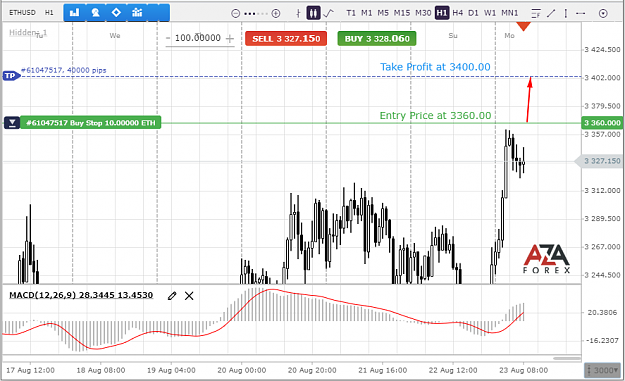Select the candlestick chart style
Viewport: 625px width, 381px height.
313,13
